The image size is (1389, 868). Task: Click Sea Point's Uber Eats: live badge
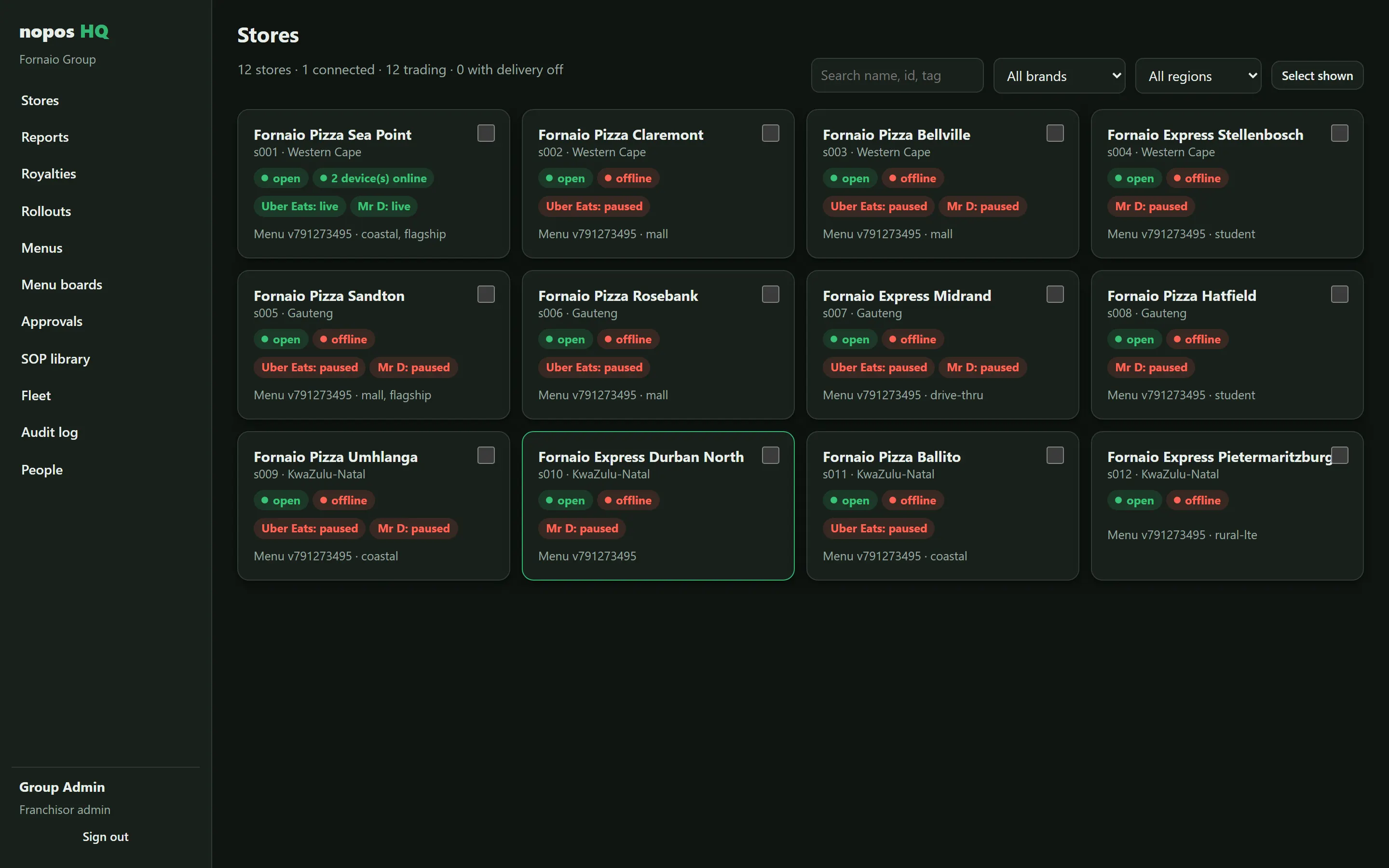(x=300, y=207)
